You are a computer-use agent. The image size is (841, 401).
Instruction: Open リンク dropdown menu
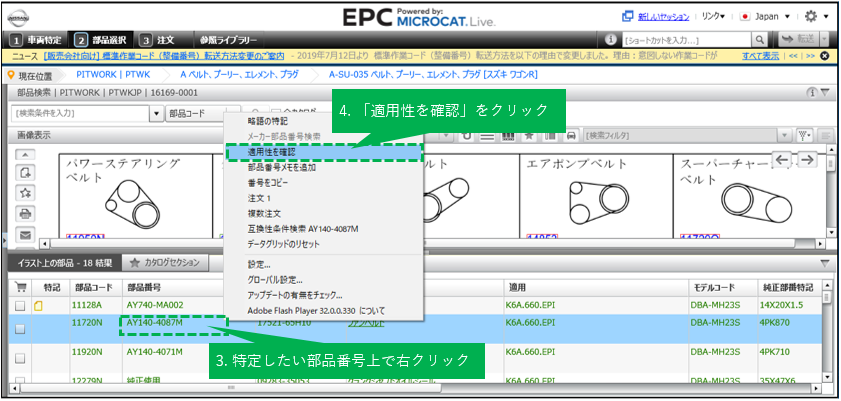pos(713,17)
